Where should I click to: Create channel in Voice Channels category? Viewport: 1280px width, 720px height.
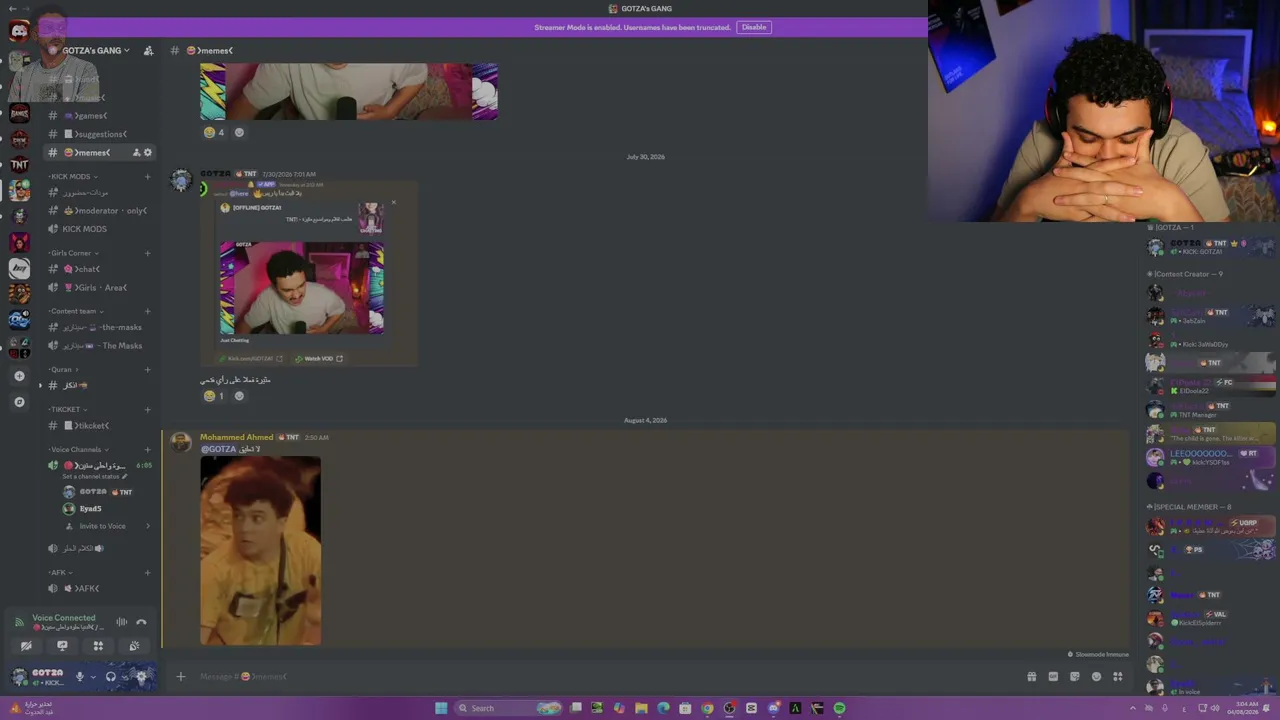pyautogui.click(x=147, y=450)
